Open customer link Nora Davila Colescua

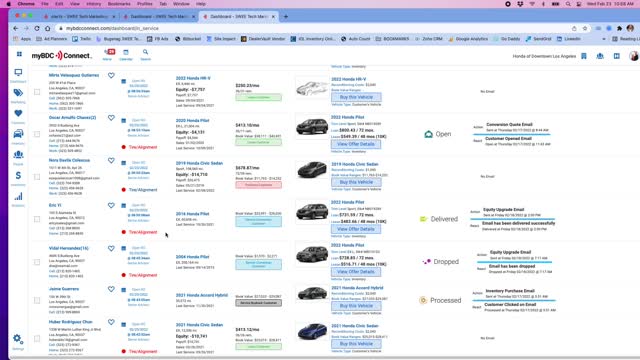(69, 160)
